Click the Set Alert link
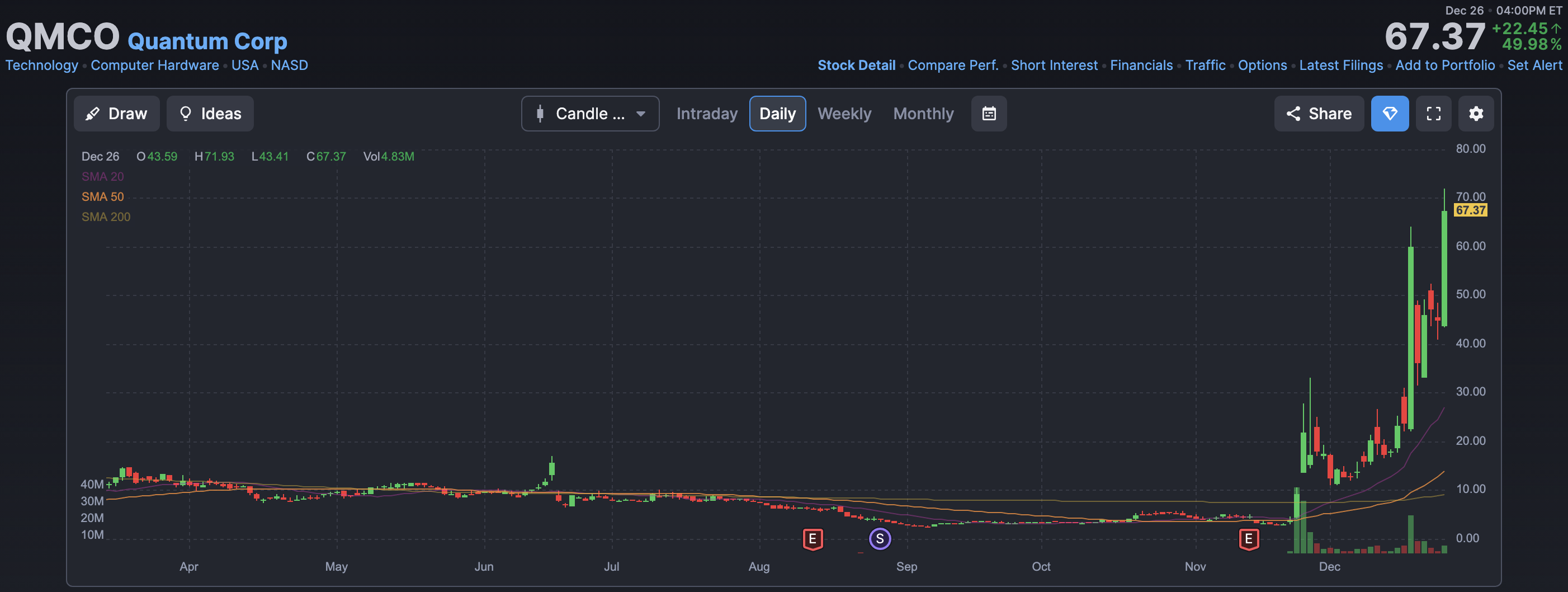Image resolution: width=1568 pixels, height=592 pixels. click(x=1534, y=65)
